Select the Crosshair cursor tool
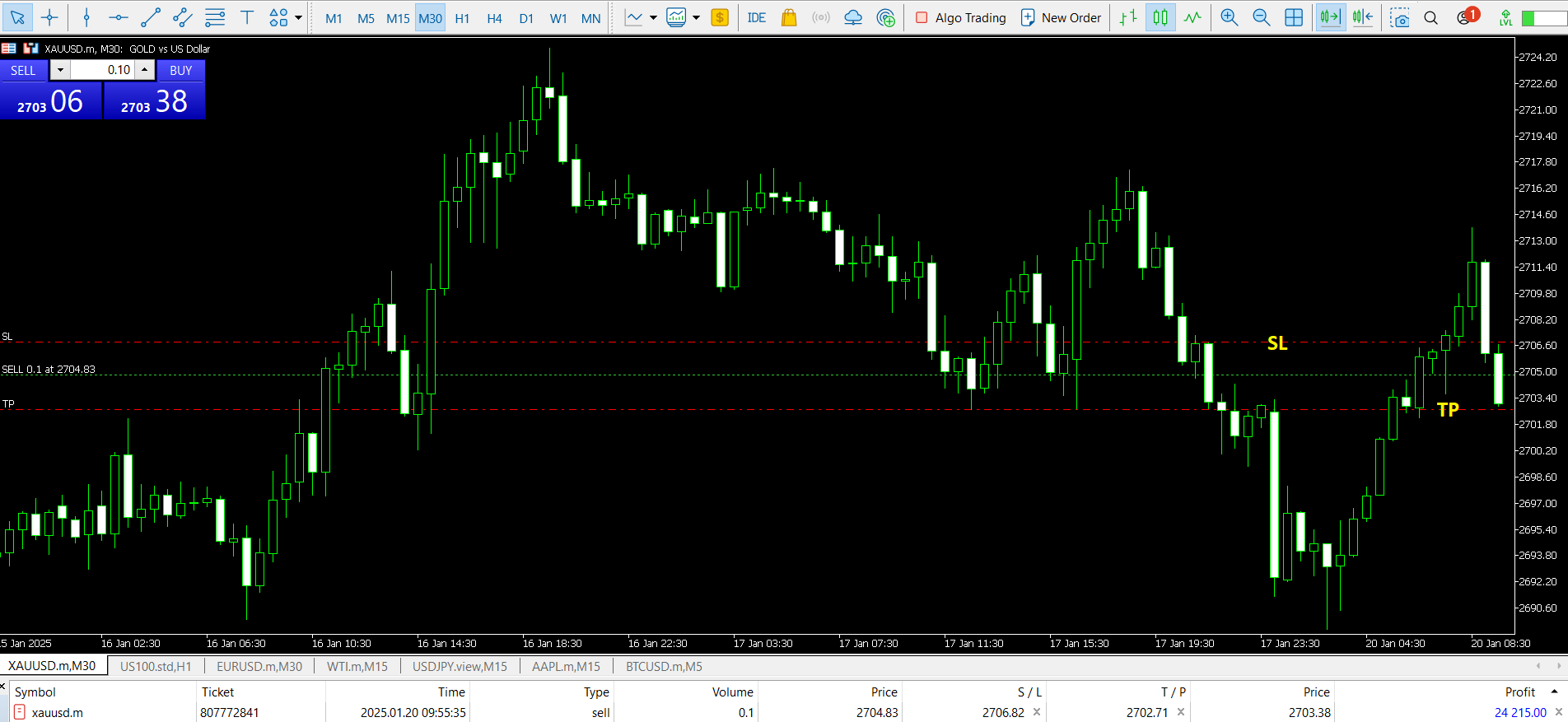Screen dimensions: 1568x722 pyautogui.click(x=49, y=17)
